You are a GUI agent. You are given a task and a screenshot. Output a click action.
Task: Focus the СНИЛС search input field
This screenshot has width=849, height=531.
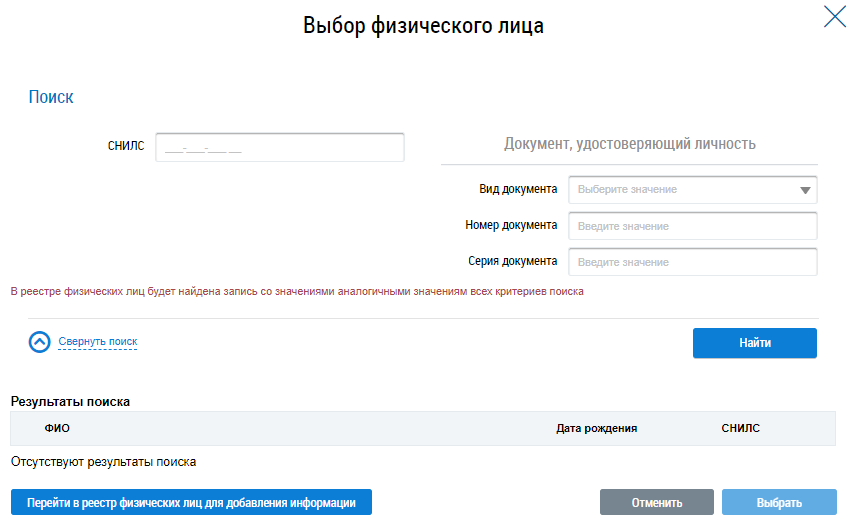[x=280, y=147]
